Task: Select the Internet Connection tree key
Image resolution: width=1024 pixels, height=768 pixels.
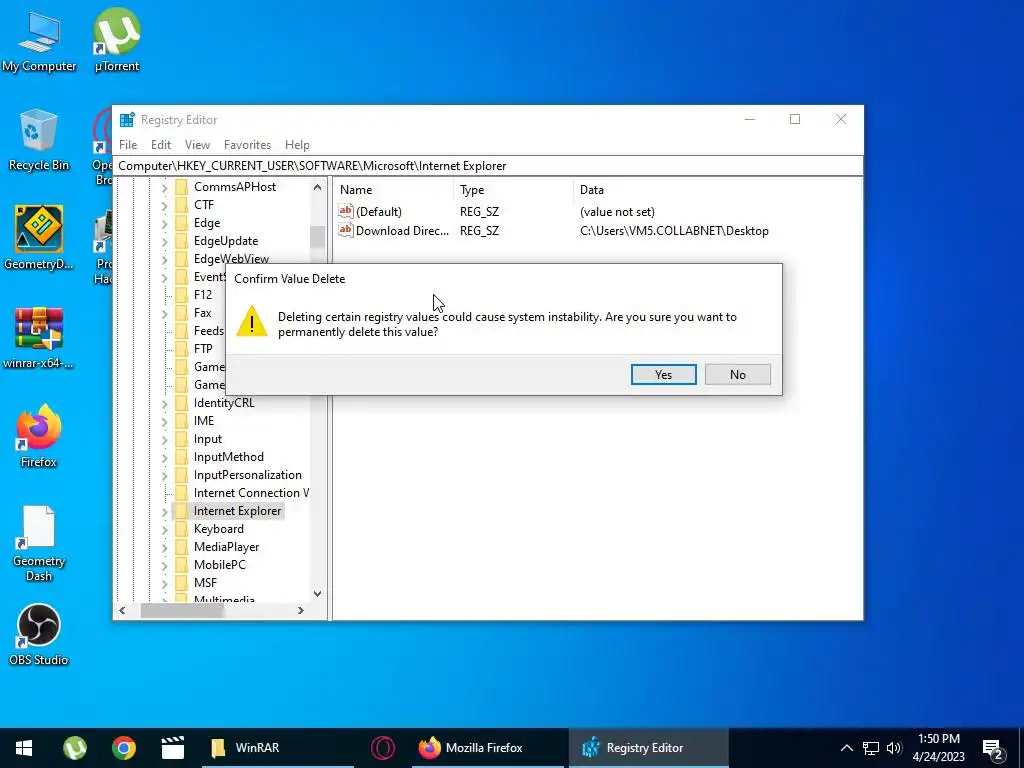Action: point(251,493)
